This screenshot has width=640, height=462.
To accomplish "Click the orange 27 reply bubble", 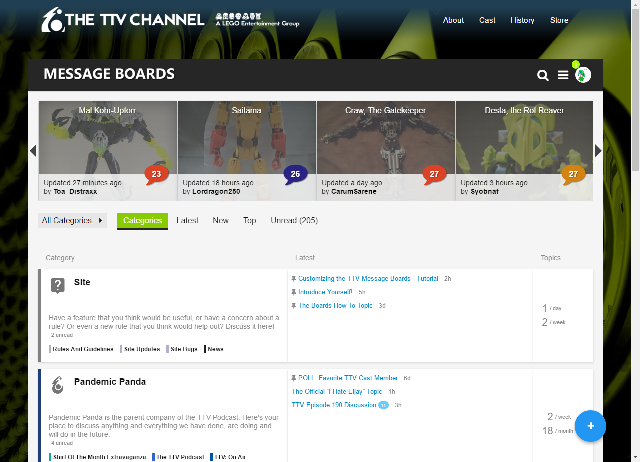I will coord(573,175).
